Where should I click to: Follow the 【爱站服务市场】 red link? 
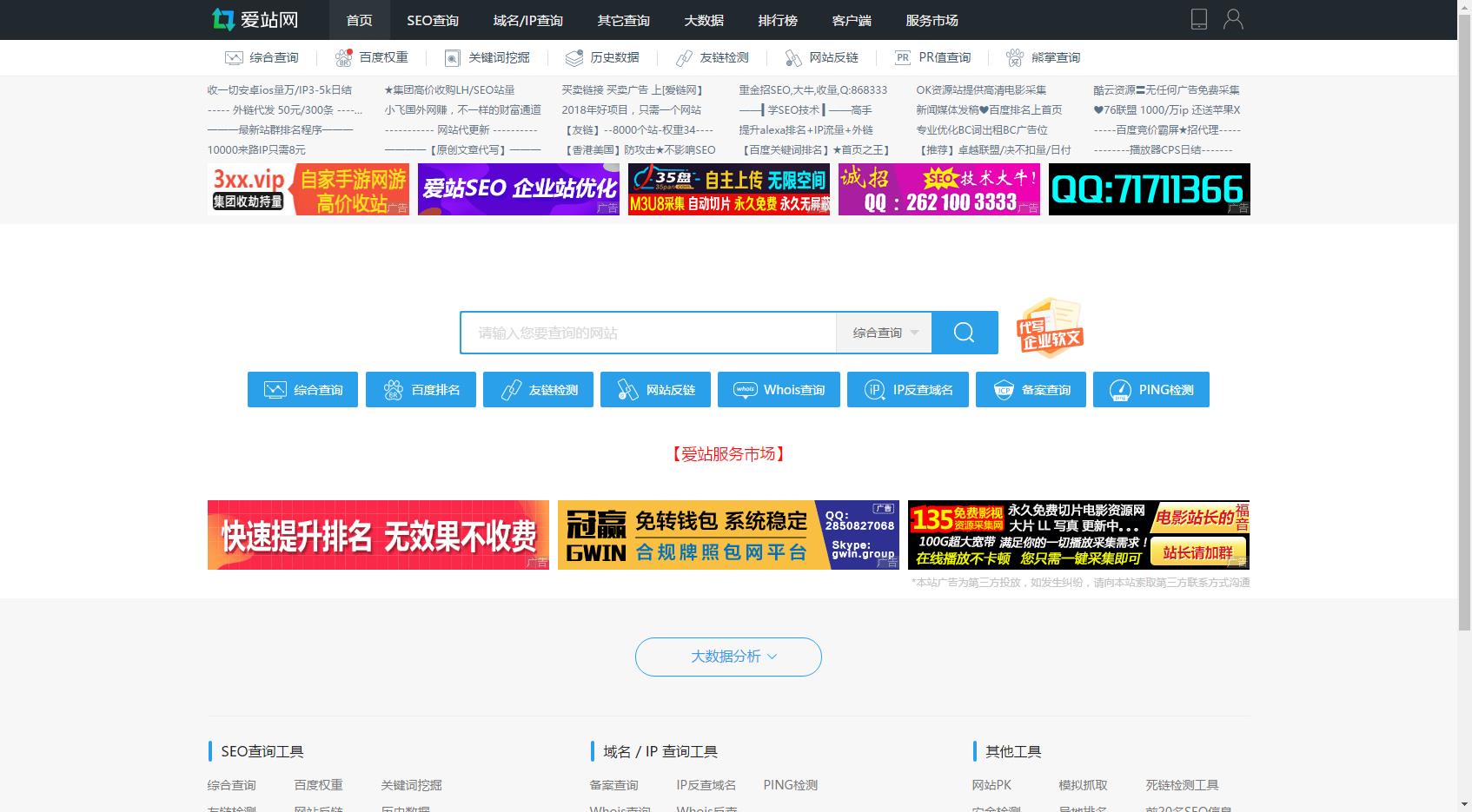[x=728, y=454]
